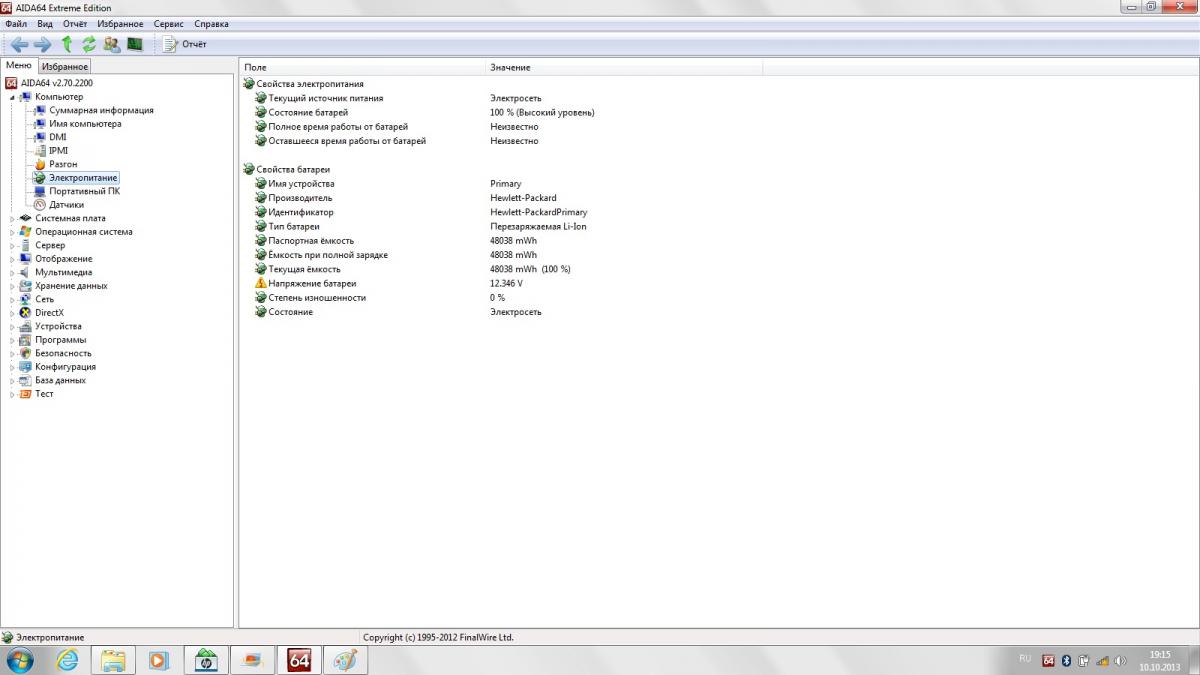Select the AIDA64 v2.70.2200 root node
Screen dimensions: 1200x675
click(56, 83)
